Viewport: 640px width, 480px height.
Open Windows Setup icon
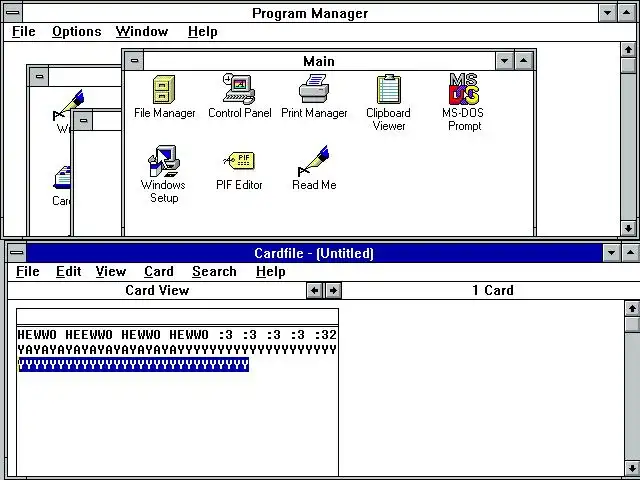(164, 161)
